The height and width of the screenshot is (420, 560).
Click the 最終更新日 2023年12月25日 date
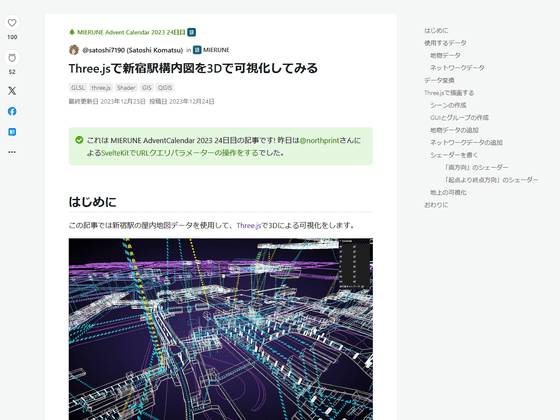[107, 102]
